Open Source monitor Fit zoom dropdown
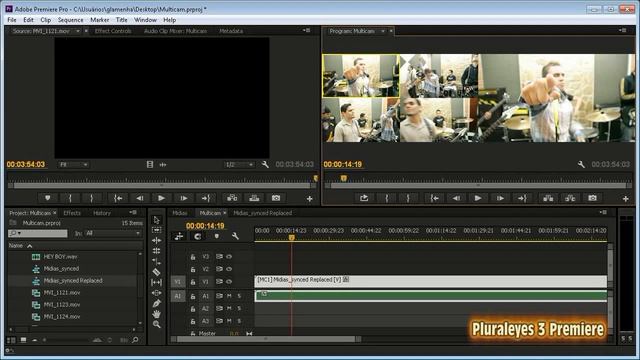The height and width of the screenshot is (360, 640). 73,164
